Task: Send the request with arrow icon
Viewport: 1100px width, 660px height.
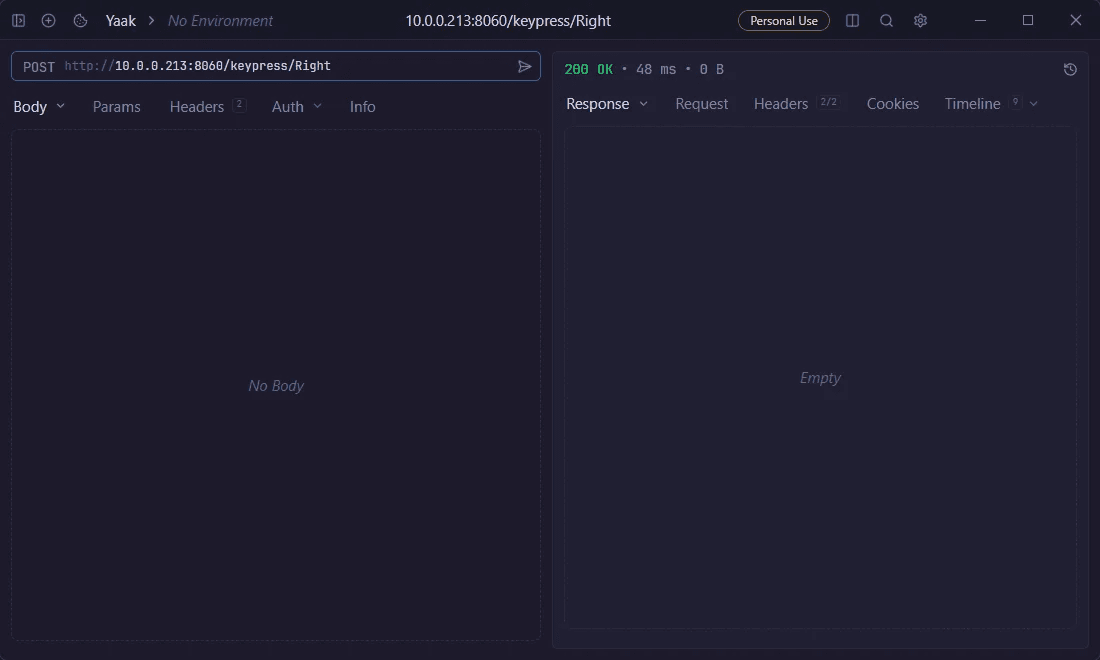Action: [x=524, y=66]
